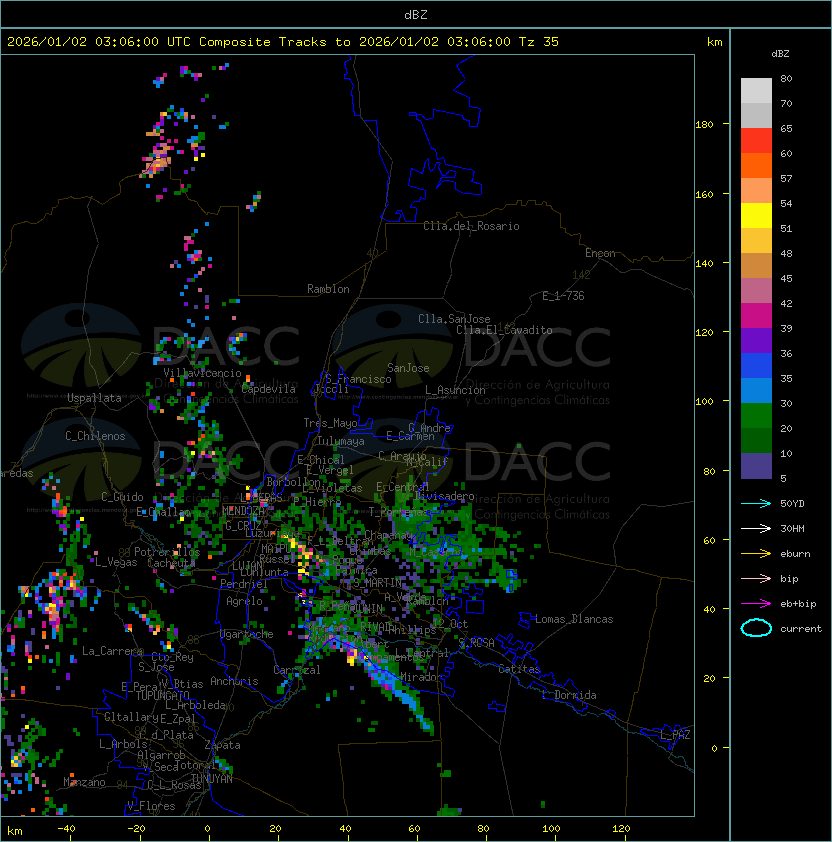
Task: Pick the dark orange 60-57 dBZ swatch
Action: [756, 166]
